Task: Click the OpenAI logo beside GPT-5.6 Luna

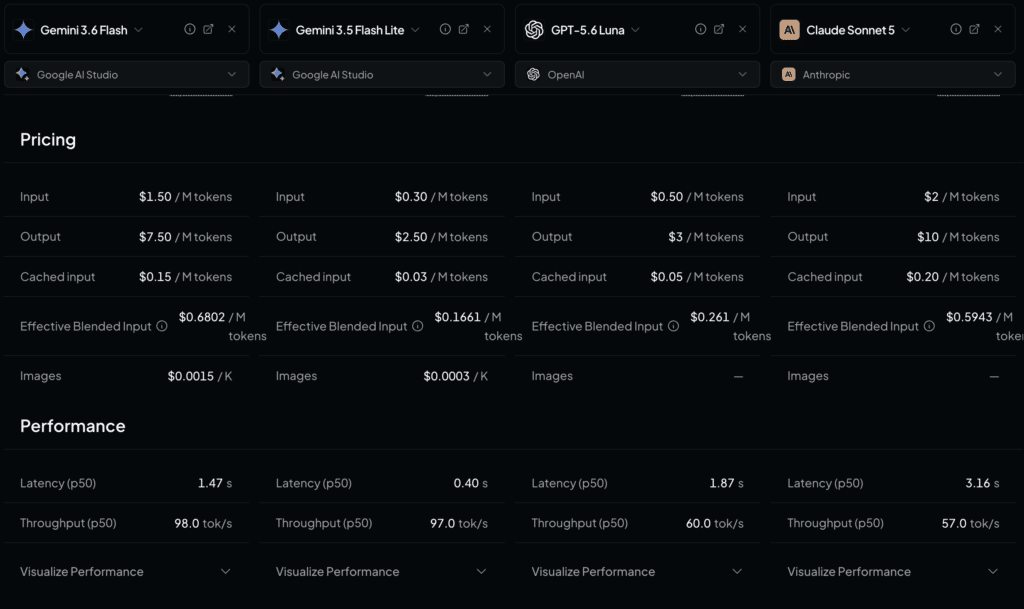Action: (534, 30)
